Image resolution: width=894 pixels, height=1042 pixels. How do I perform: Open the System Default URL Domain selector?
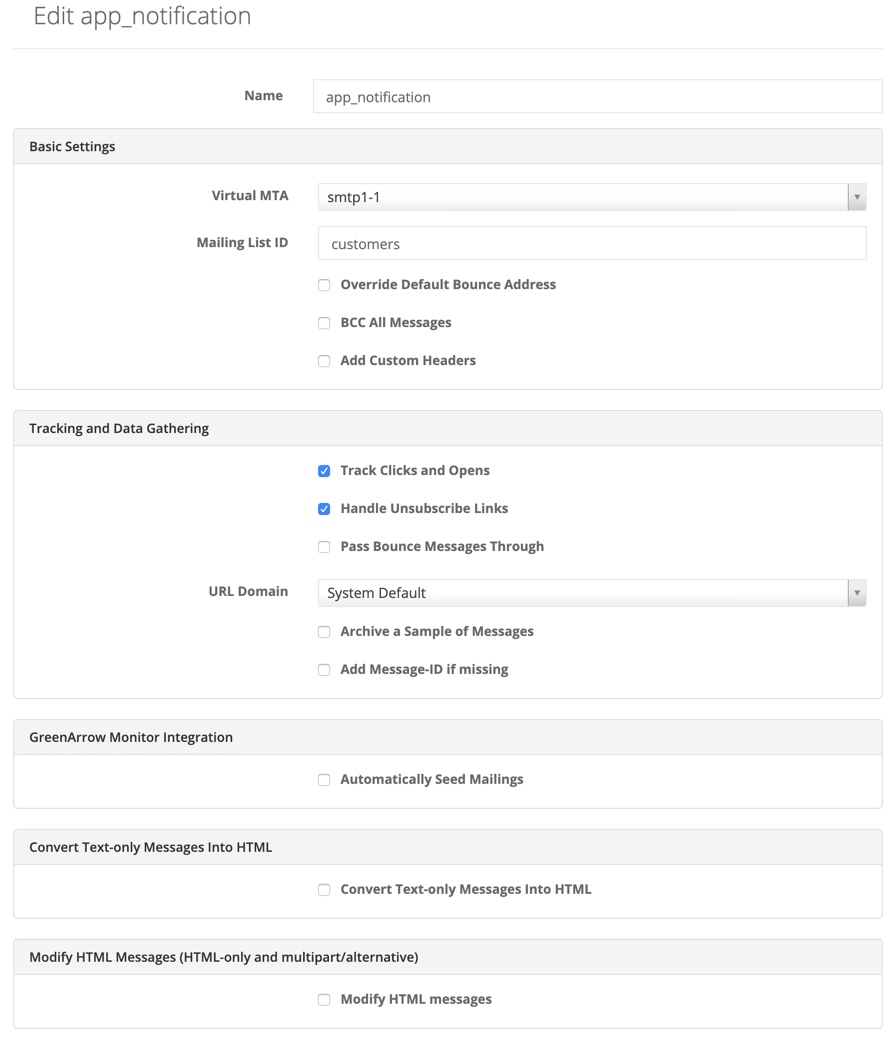pos(592,593)
